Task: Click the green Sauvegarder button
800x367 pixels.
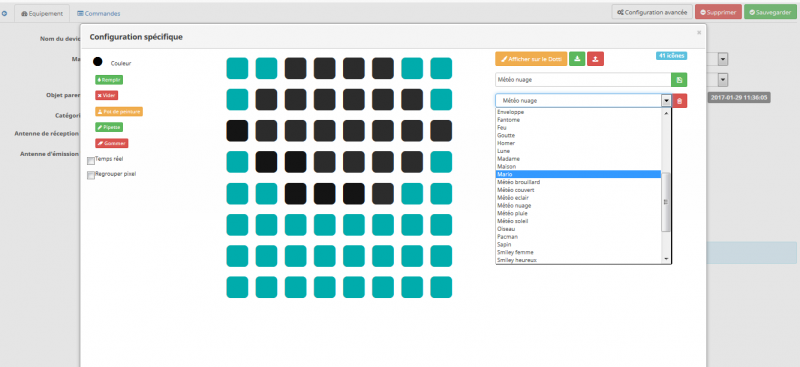Action: pos(770,12)
